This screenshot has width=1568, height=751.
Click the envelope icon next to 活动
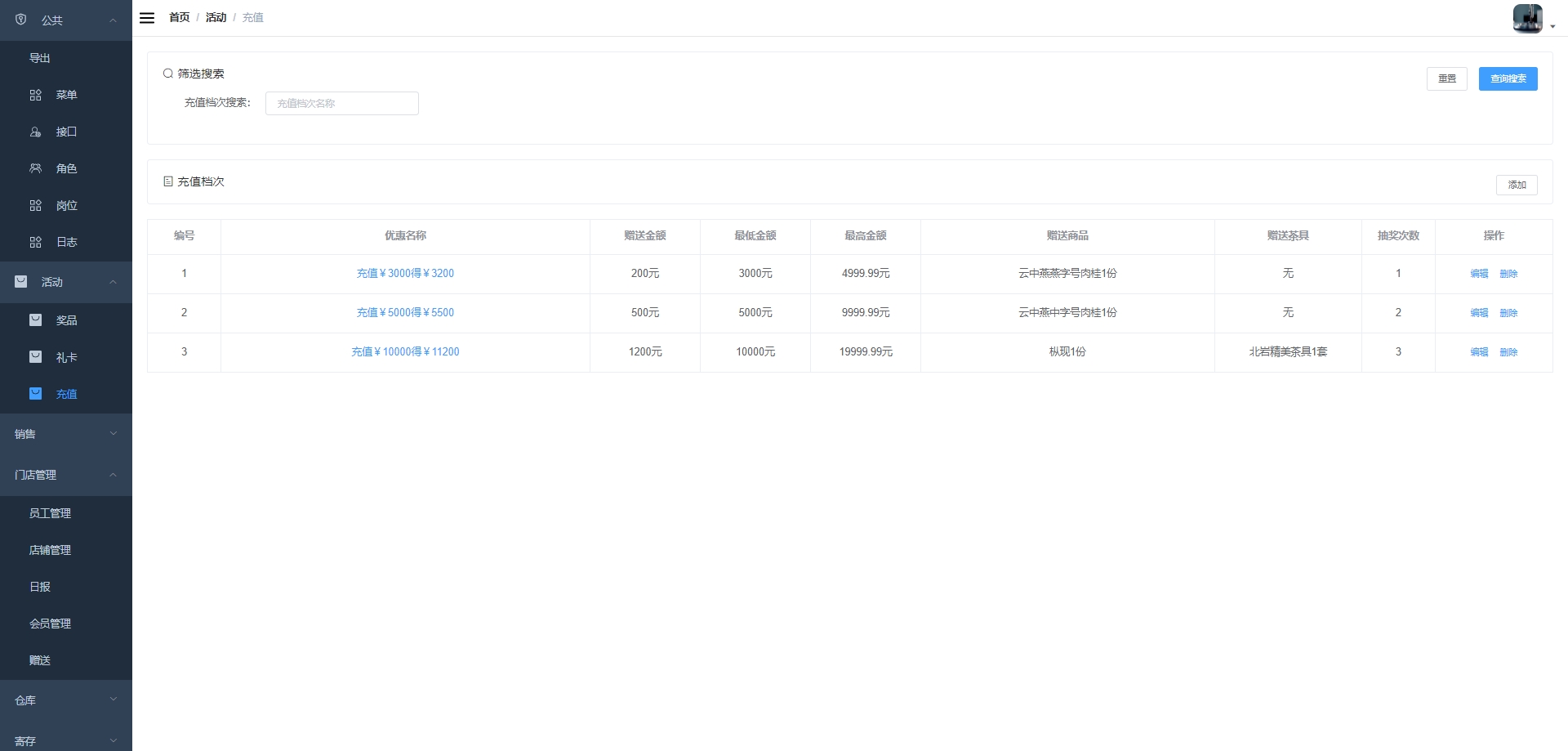tap(21, 282)
